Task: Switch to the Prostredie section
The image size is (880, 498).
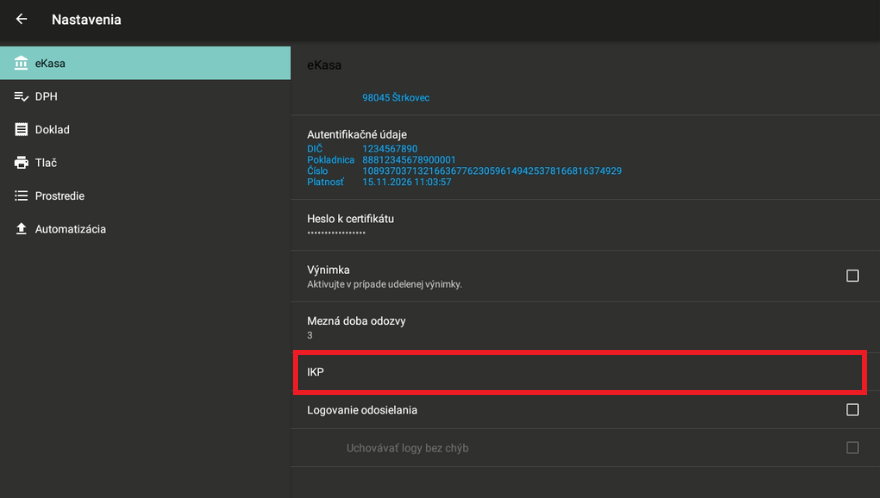Action: click(60, 196)
